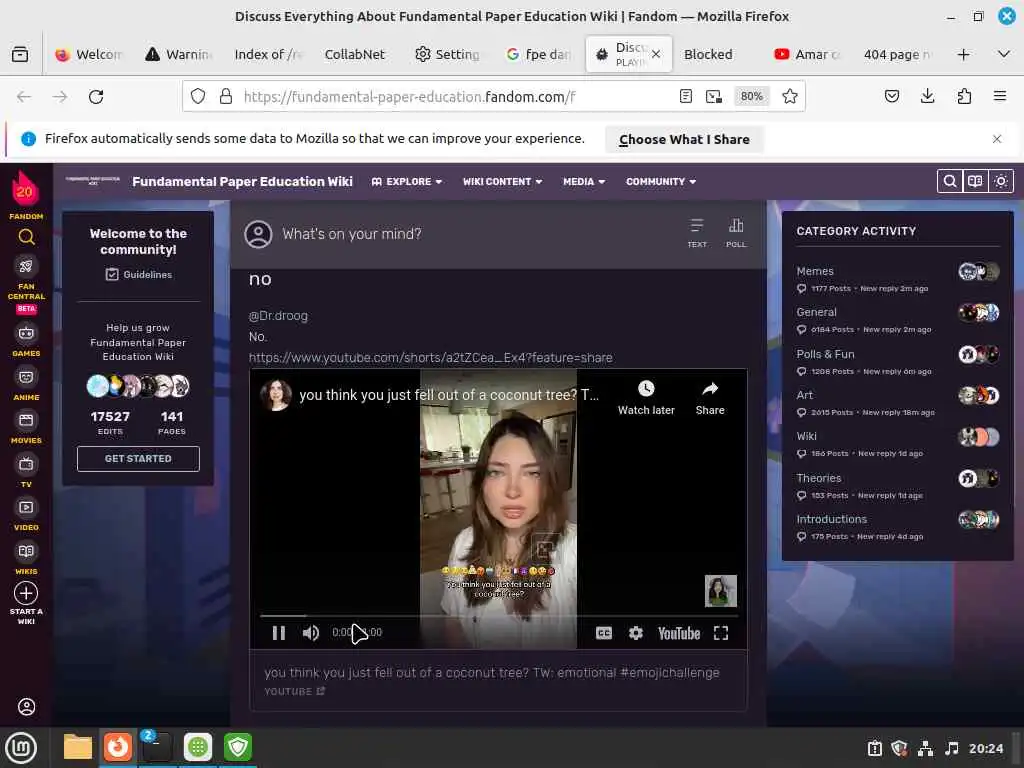1024x768 pixels.
Task: Toggle light/dark theme sun icon
Action: pyautogui.click(x=1000, y=181)
